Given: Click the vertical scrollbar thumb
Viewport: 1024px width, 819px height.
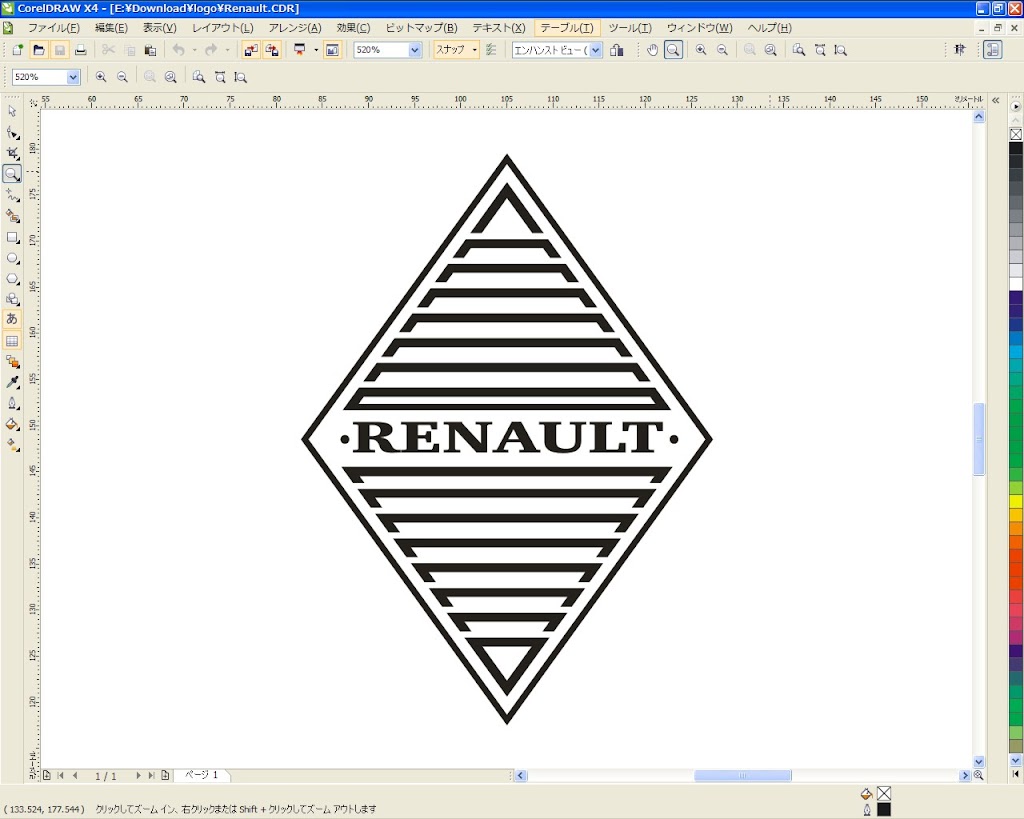Looking at the screenshot, I should click(978, 439).
